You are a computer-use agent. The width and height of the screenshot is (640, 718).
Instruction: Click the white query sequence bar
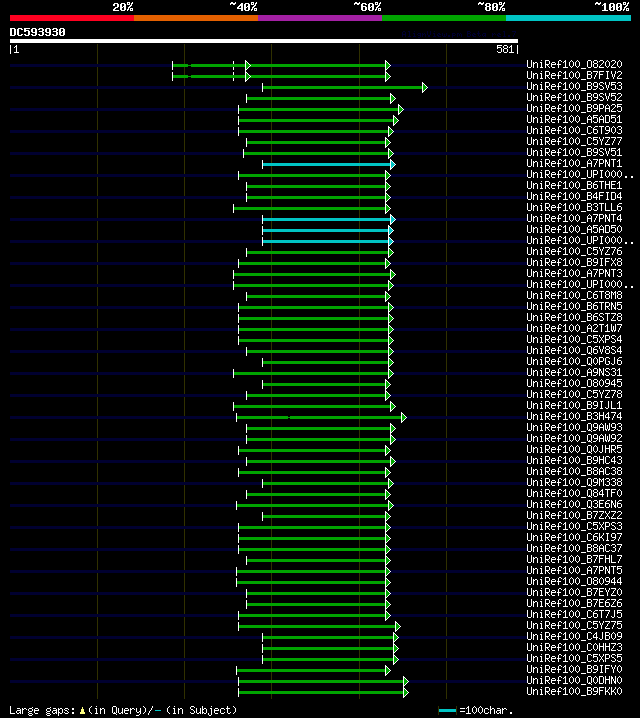coord(264,41)
